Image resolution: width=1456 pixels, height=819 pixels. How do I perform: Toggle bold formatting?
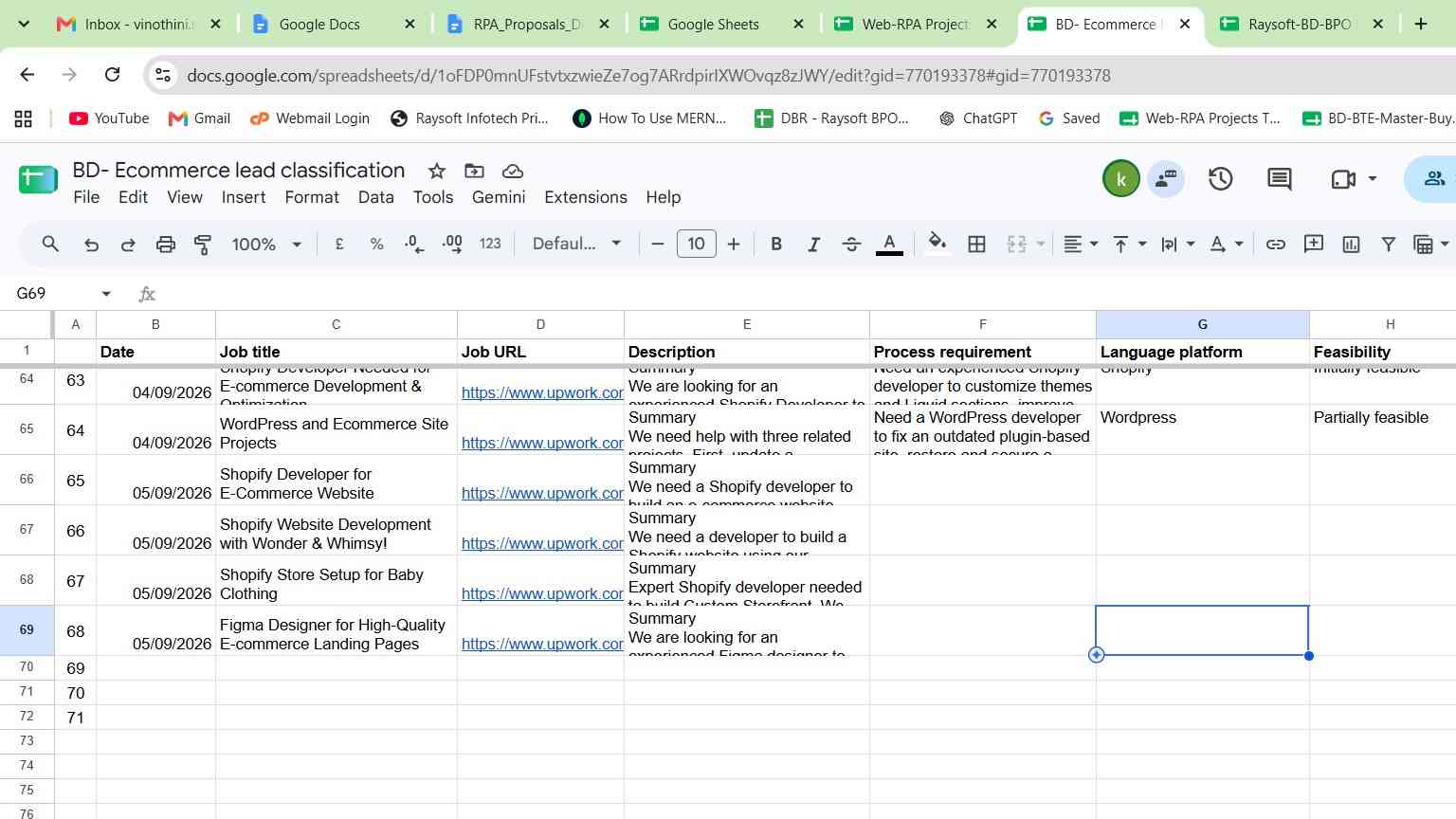(x=776, y=245)
